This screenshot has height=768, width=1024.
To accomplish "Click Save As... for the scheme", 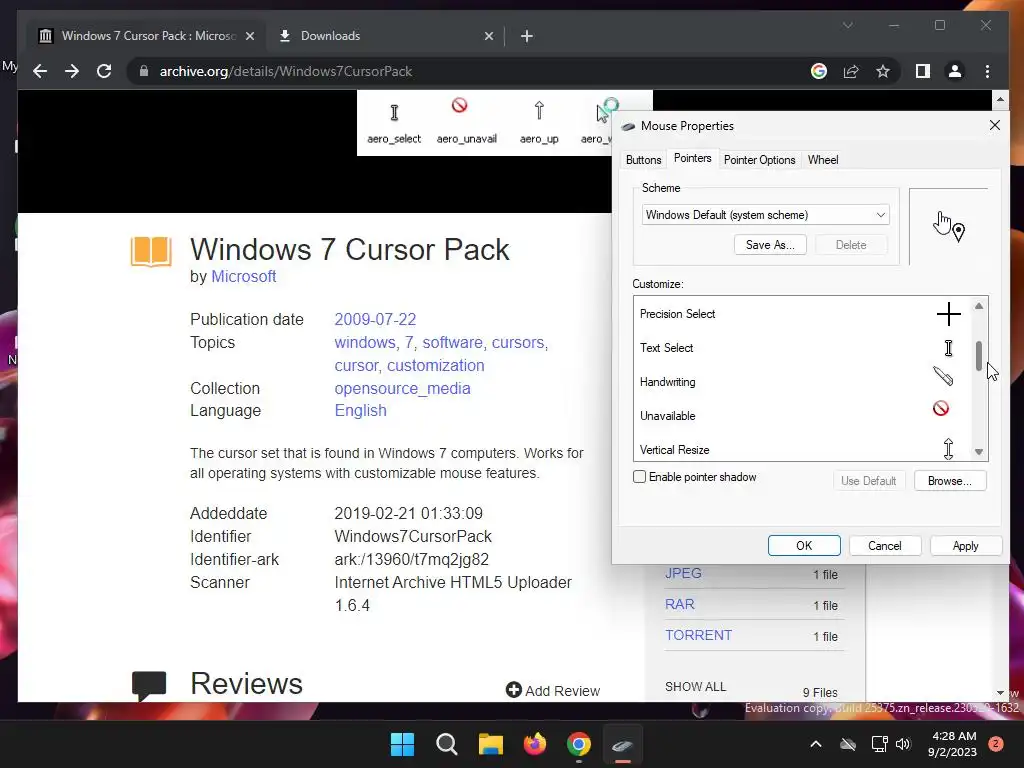I will pos(770,245).
